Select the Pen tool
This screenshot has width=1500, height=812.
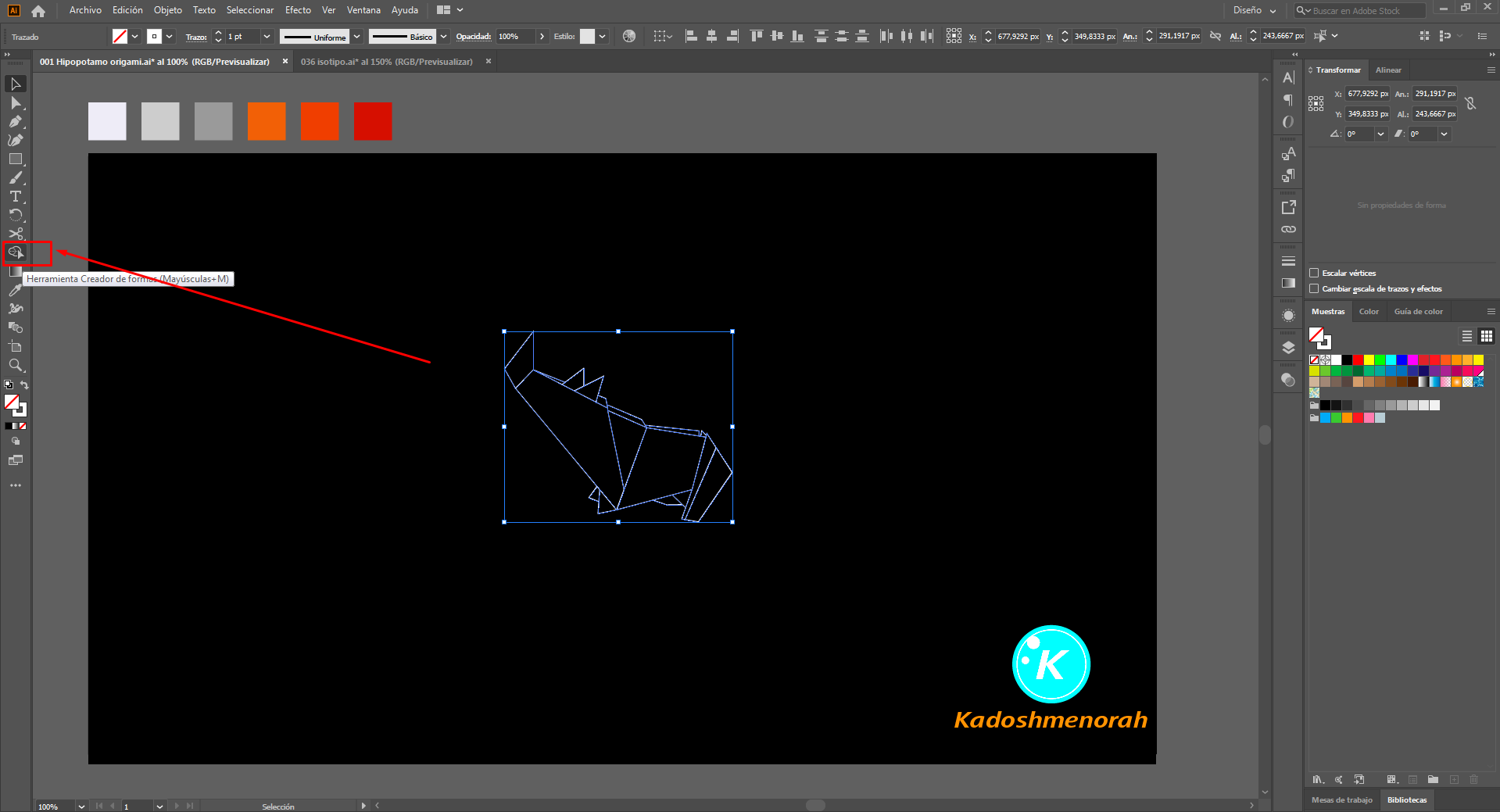[x=16, y=121]
